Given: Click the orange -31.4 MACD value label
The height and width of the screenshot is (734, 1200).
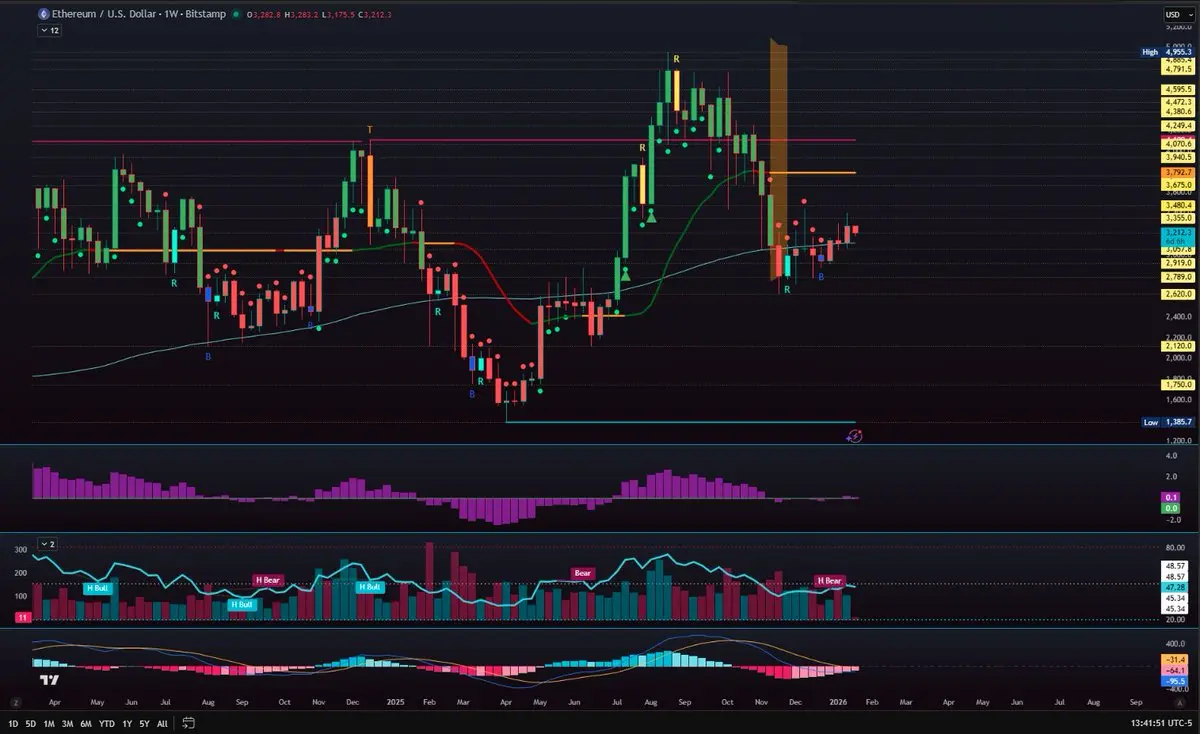Looking at the screenshot, I should point(1174,659).
